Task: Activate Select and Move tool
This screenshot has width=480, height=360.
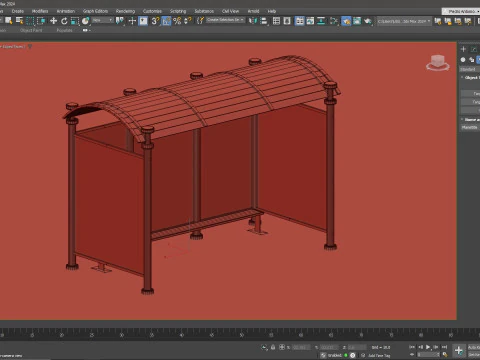Action: coord(53,21)
